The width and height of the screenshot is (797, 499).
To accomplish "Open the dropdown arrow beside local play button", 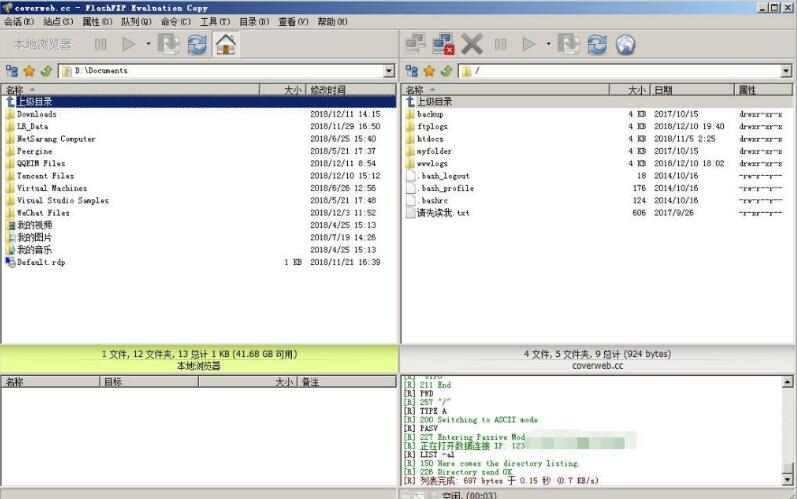I will [x=148, y=44].
